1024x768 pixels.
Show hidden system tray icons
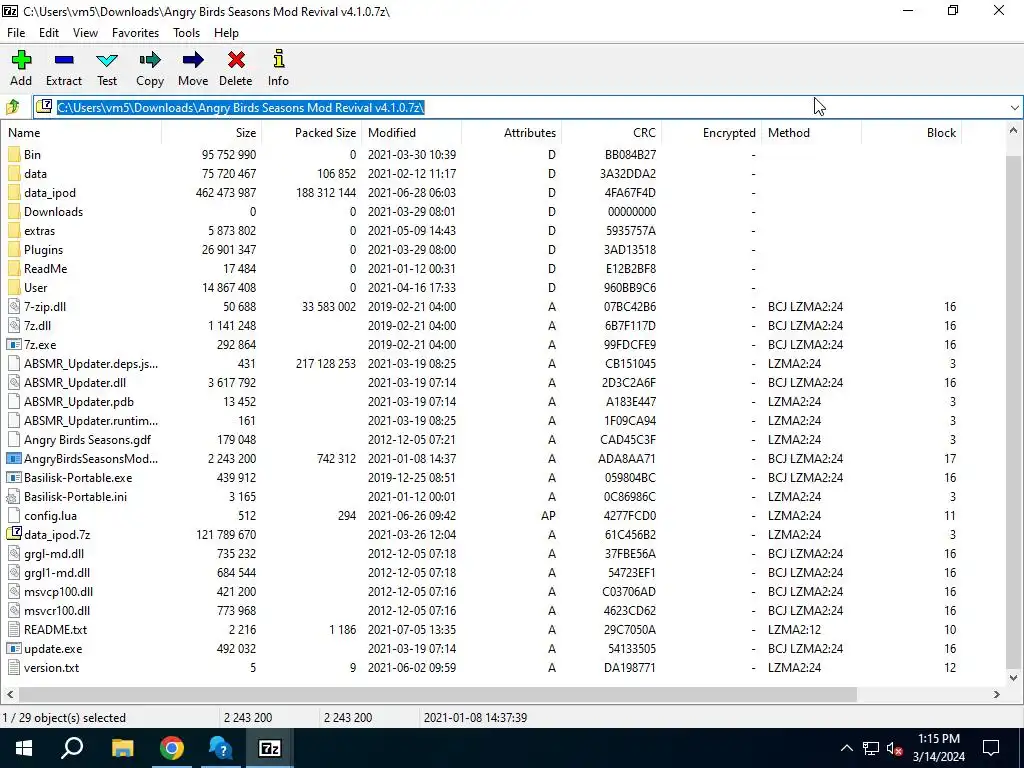click(x=846, y=748)
